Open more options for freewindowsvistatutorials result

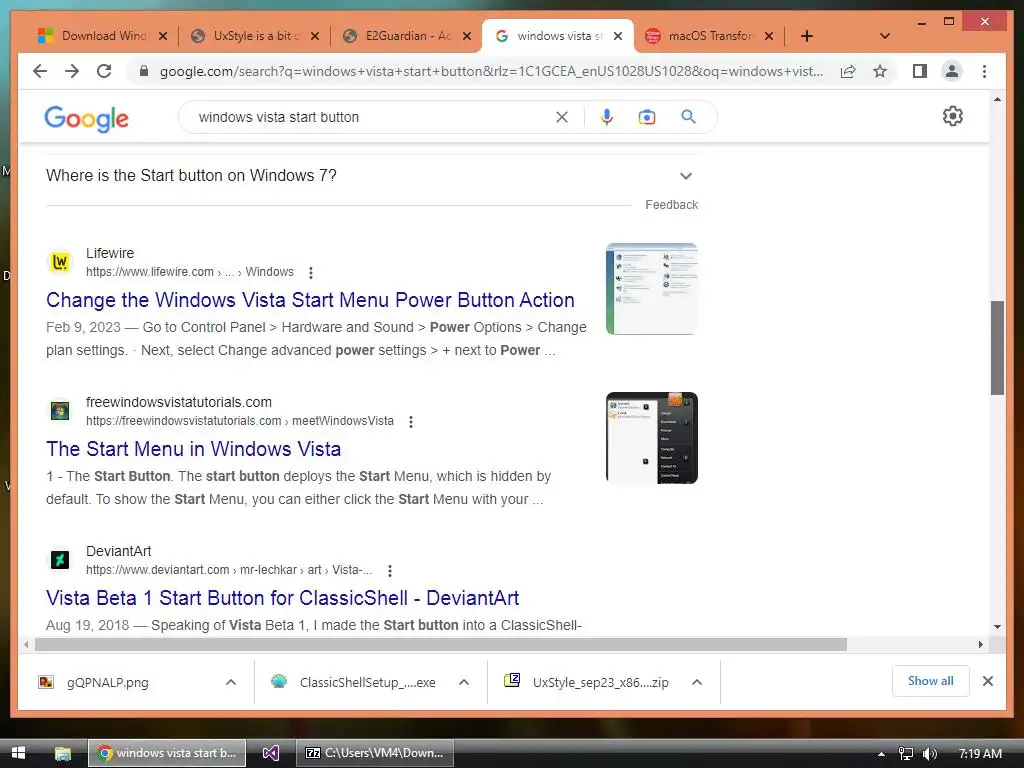pyautogui.click(x=411, y=422)
